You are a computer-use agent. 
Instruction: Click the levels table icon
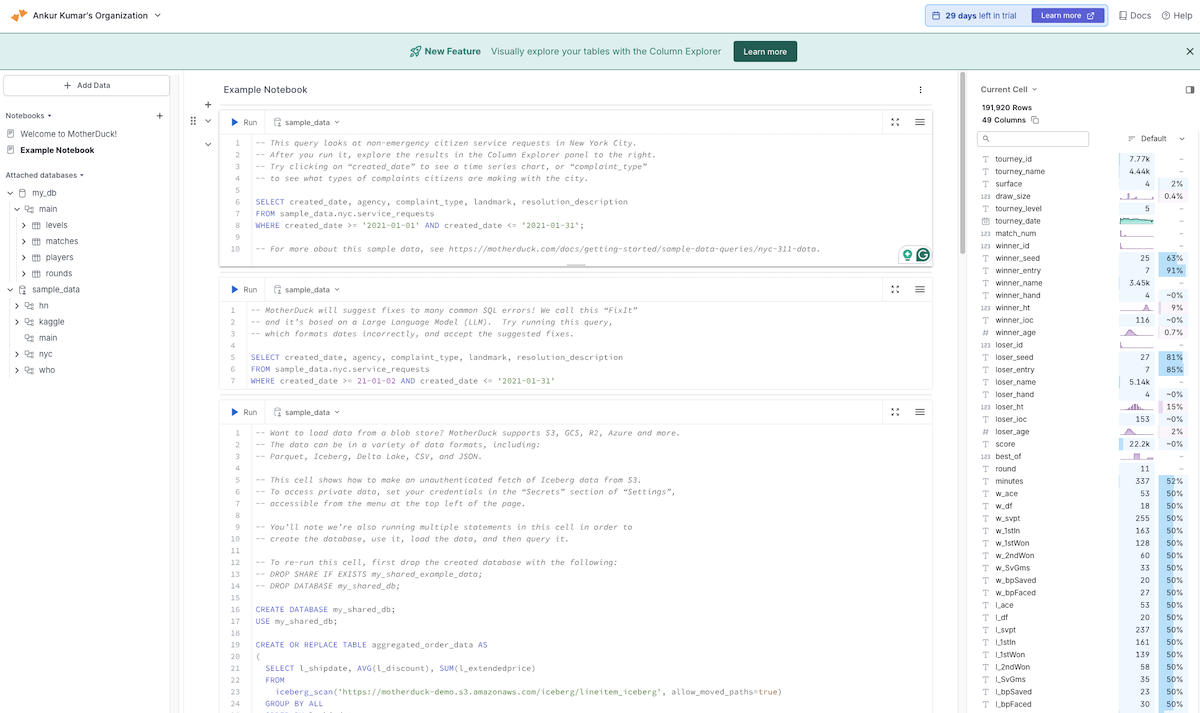point(37,225)
